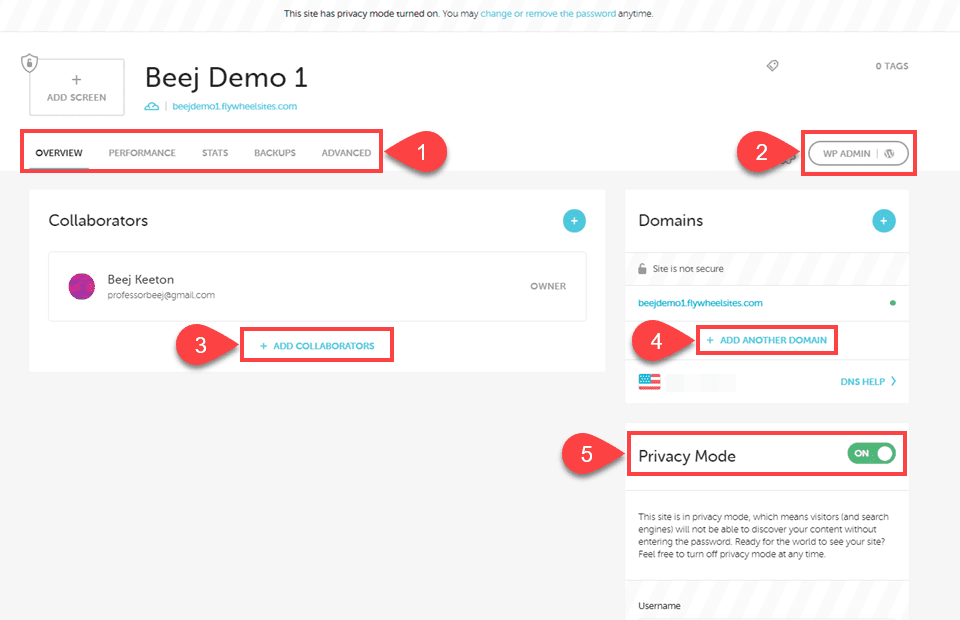
Task: Turn off Privacy Mode
Action: click(871, 453)
